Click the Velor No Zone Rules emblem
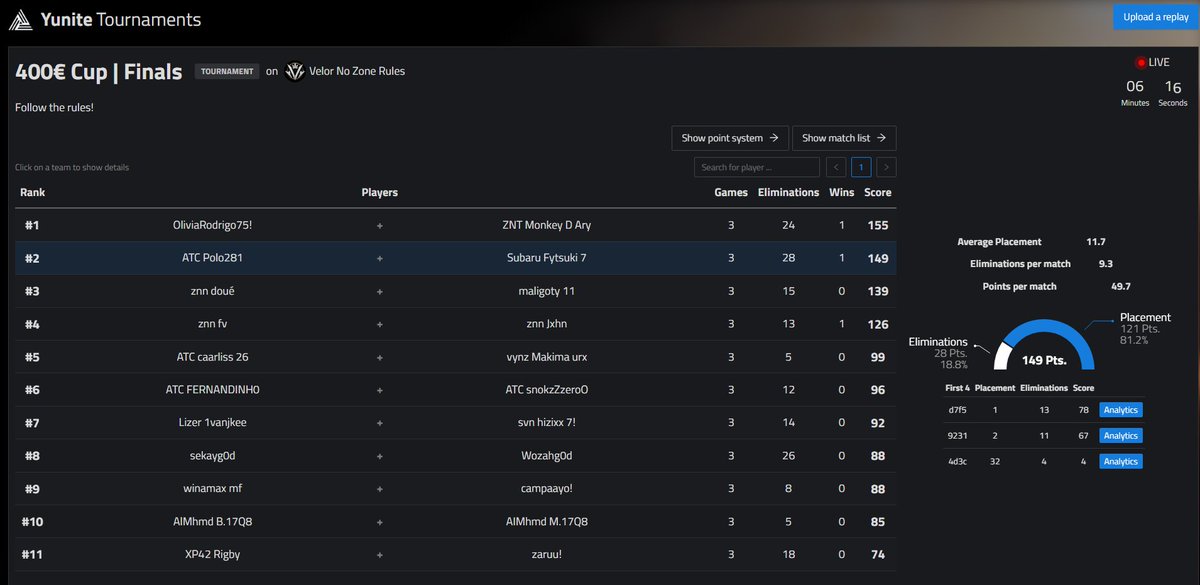 coord(295,71)
